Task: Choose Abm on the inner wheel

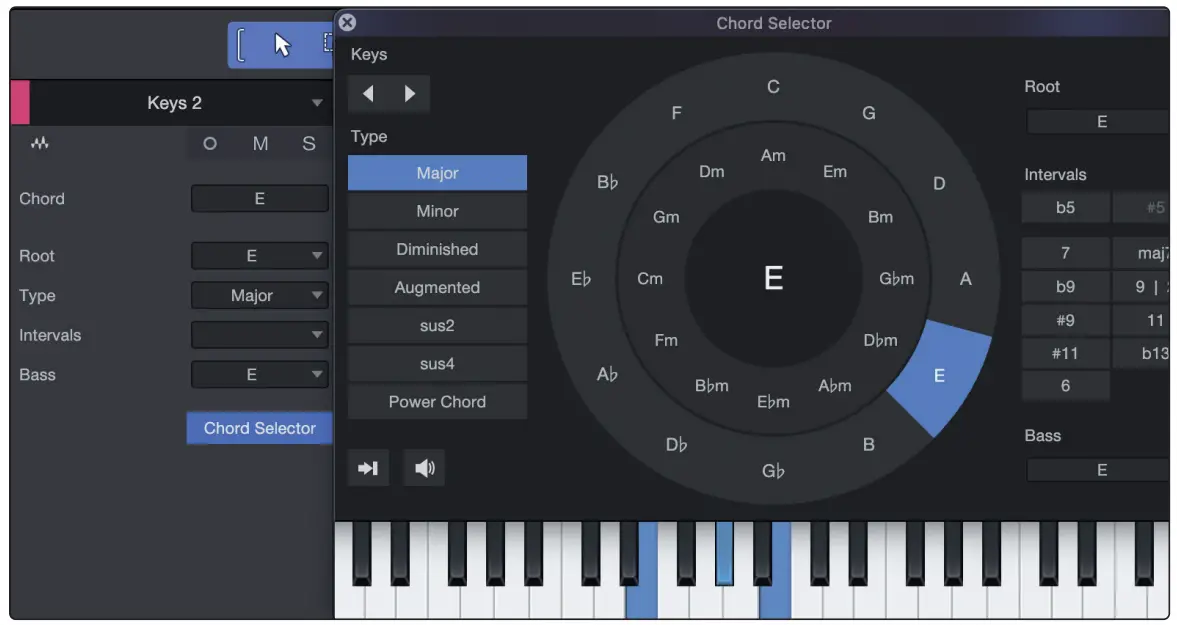Action: pos(835,386)
